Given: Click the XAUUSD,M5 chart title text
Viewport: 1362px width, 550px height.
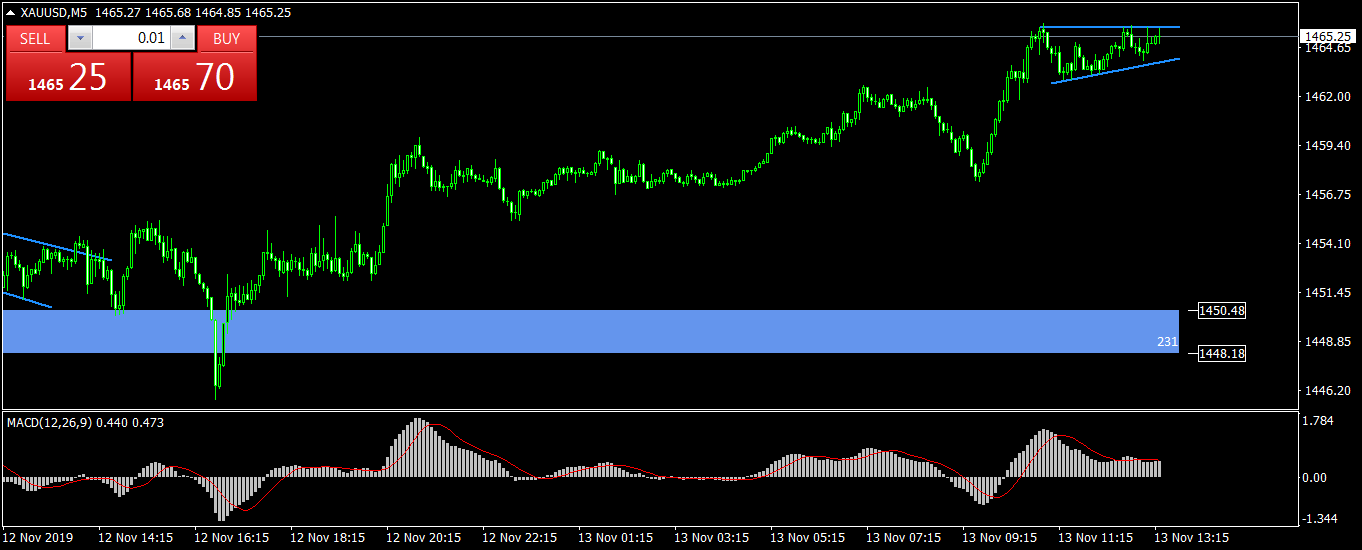Looking at the screenshot, I should [53, 12].
